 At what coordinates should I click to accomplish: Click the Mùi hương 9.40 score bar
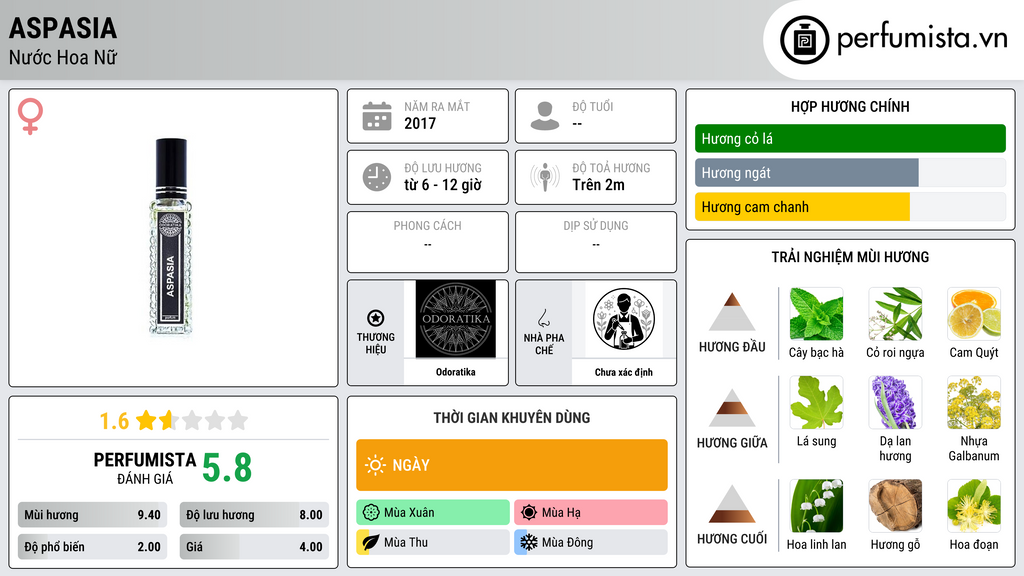coord(93,515)
